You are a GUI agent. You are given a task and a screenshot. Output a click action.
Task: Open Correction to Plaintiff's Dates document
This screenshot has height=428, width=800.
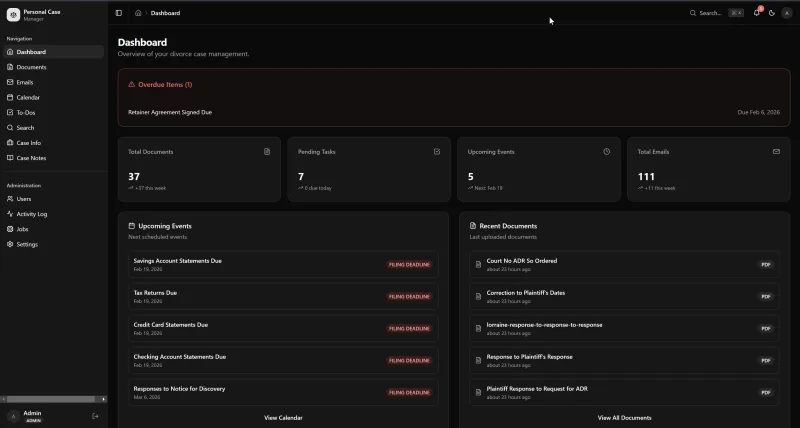tap(624, 296)
